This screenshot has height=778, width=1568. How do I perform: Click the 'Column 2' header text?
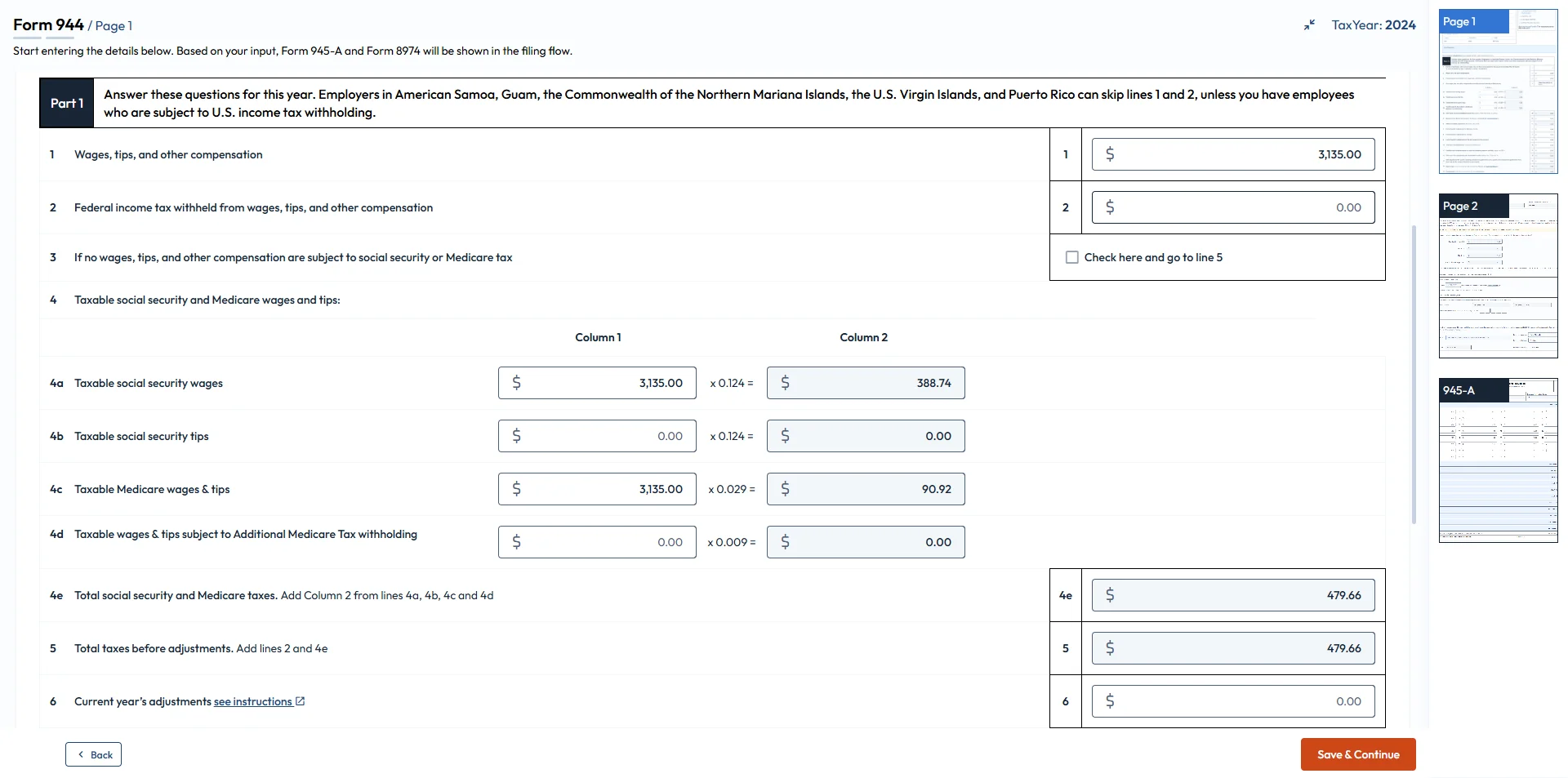(863, 337)
